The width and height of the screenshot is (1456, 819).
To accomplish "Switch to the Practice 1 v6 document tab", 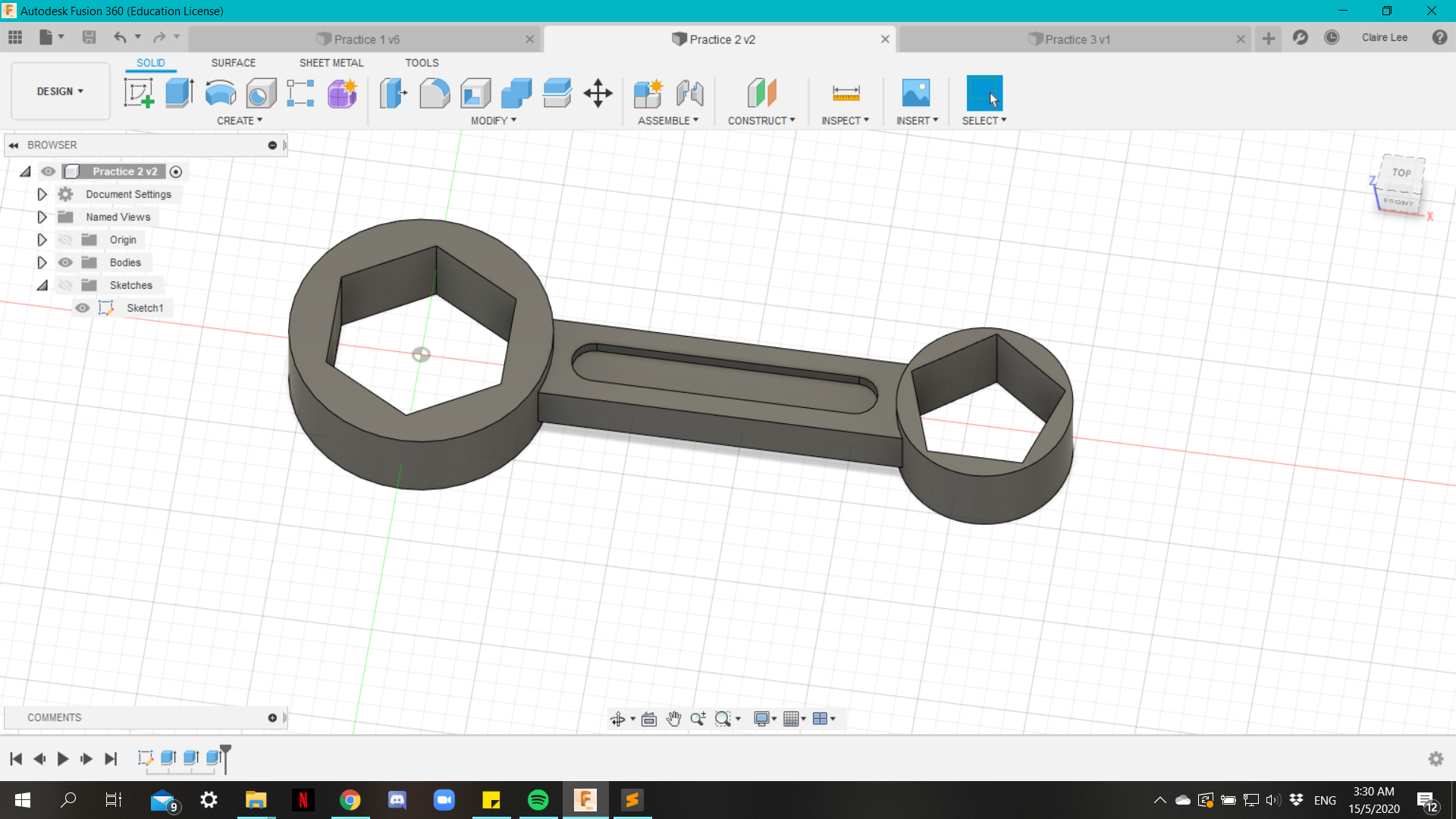I will point(366,39).
